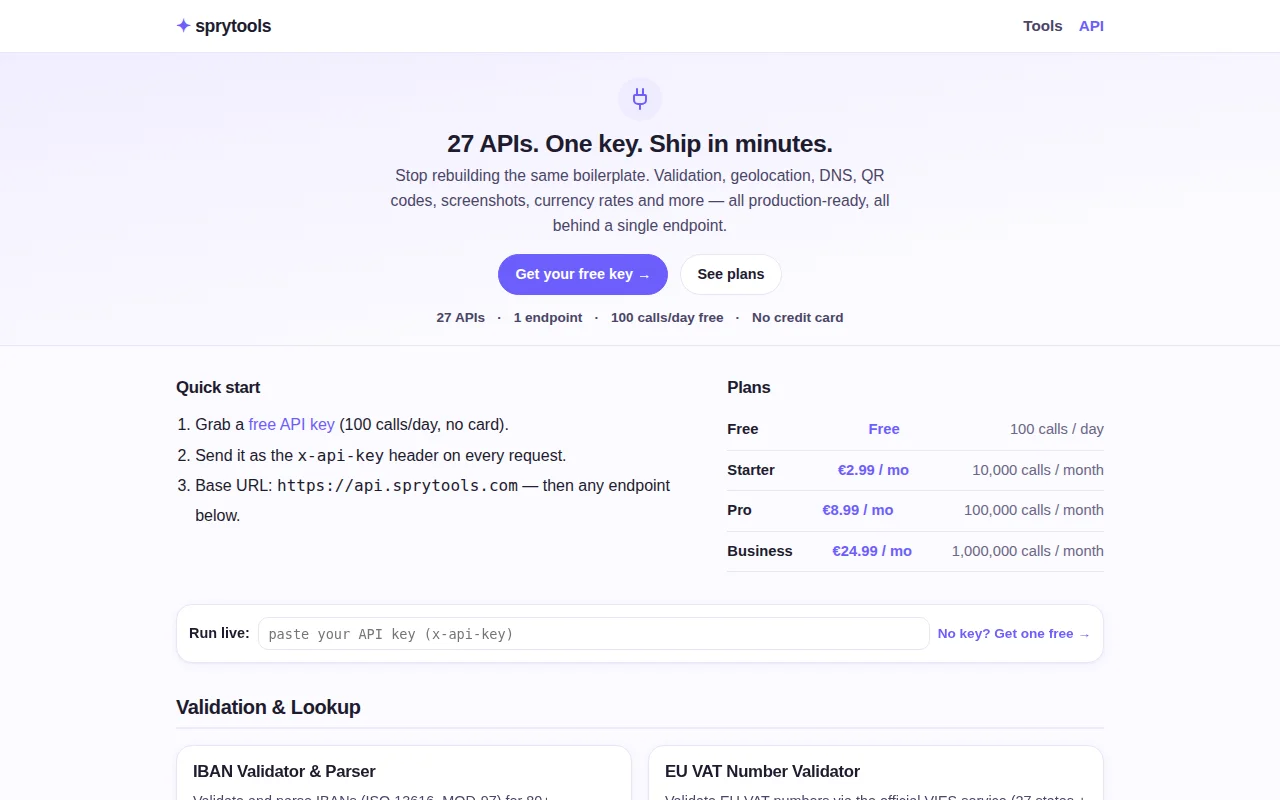Click the sprytools logo star icon

183,26
